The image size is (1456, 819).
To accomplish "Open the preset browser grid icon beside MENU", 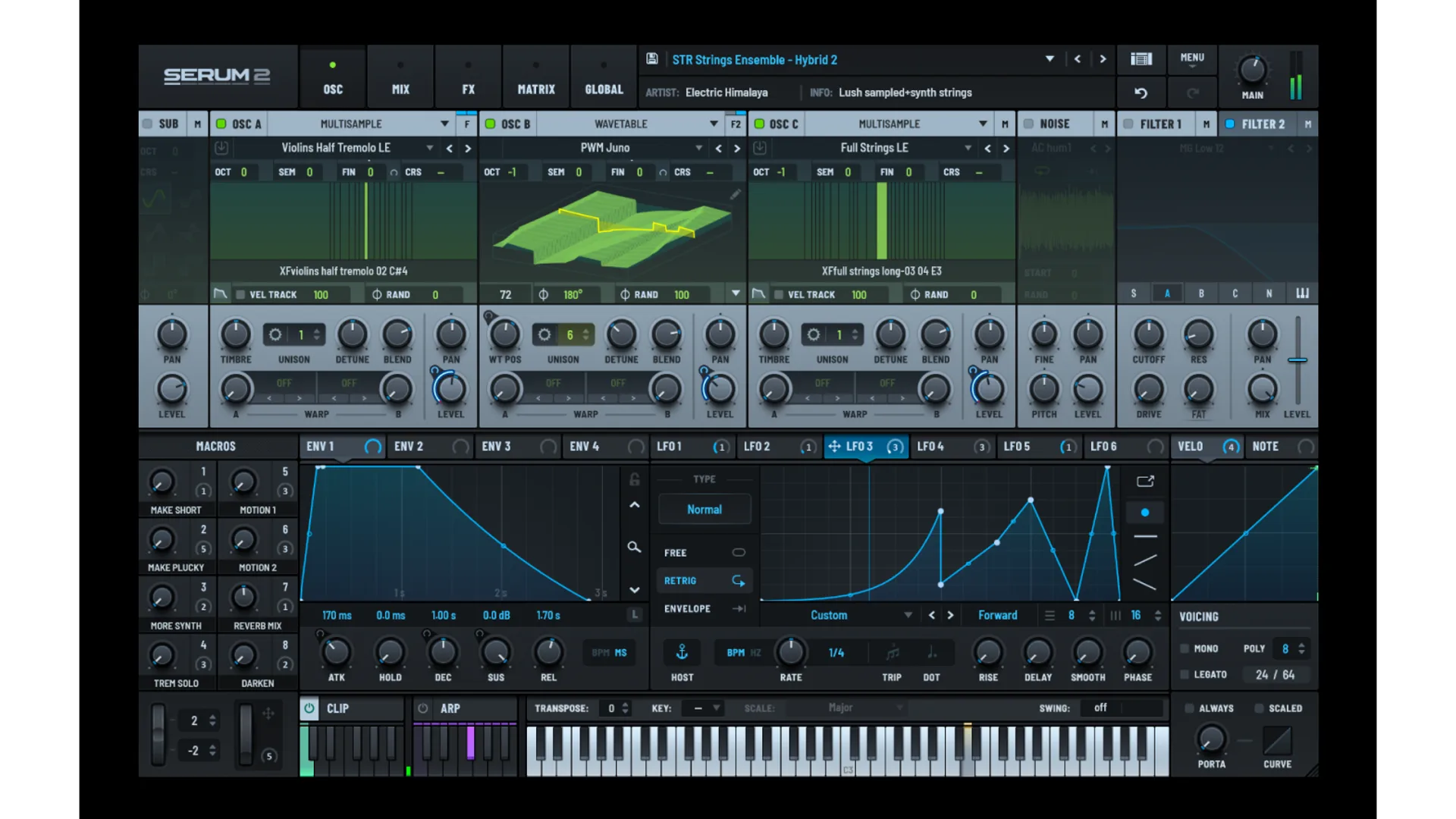I will click(x=1141, y=59).
